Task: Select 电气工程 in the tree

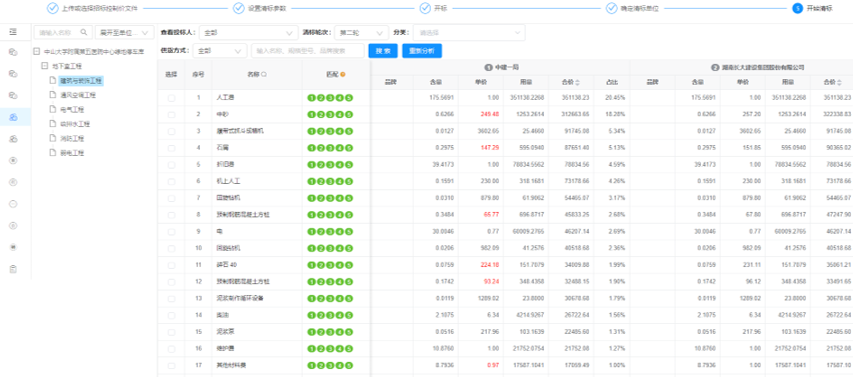Action: tap(72, 109)
